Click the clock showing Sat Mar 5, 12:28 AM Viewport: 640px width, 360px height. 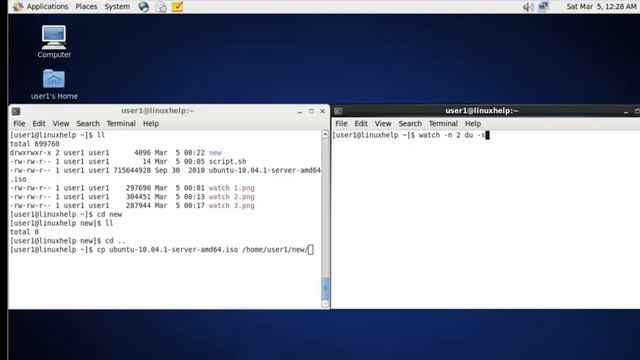coord(601,7)
